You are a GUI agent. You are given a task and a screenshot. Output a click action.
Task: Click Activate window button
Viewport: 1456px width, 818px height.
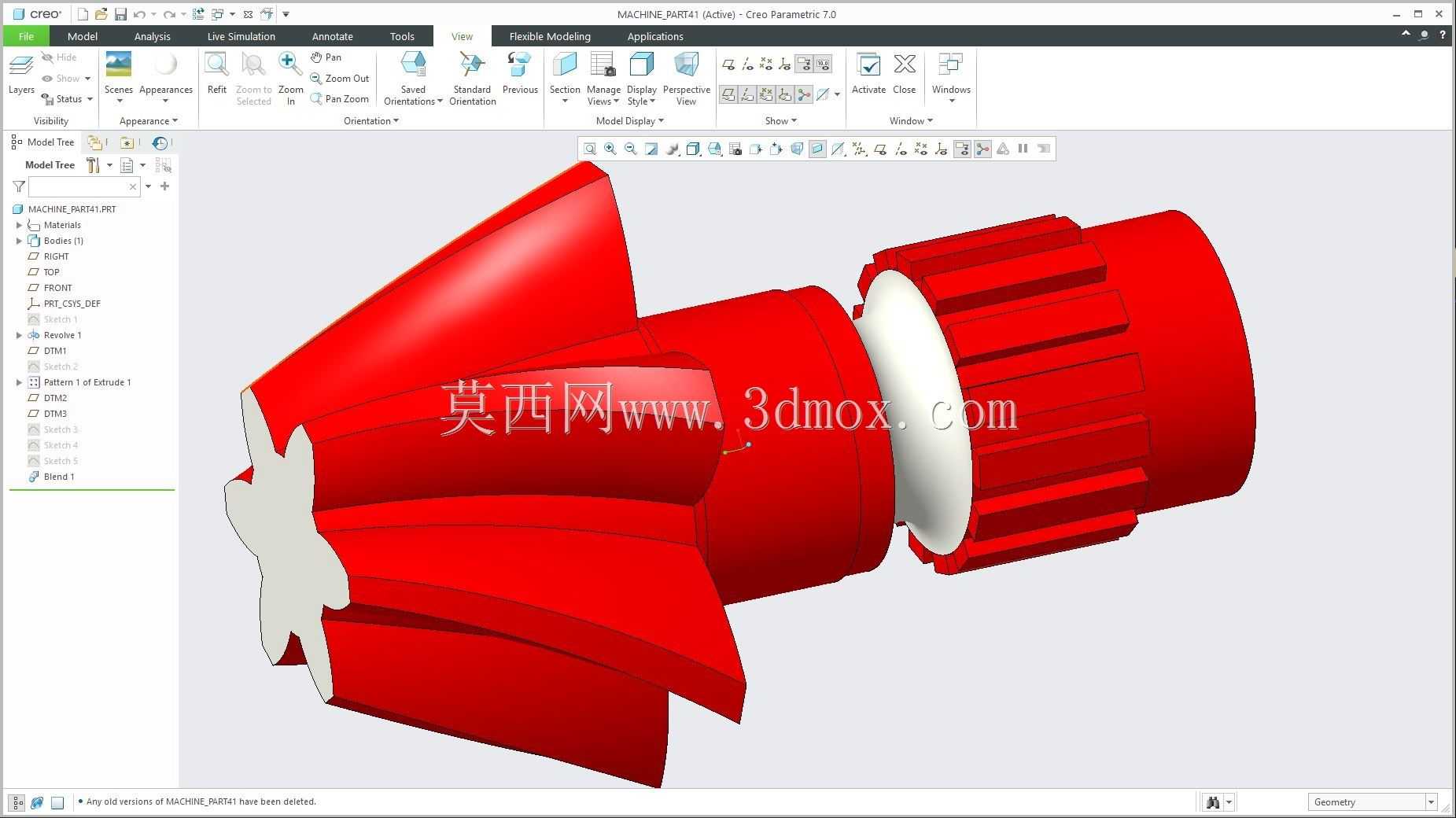click(x=868, y=73)
